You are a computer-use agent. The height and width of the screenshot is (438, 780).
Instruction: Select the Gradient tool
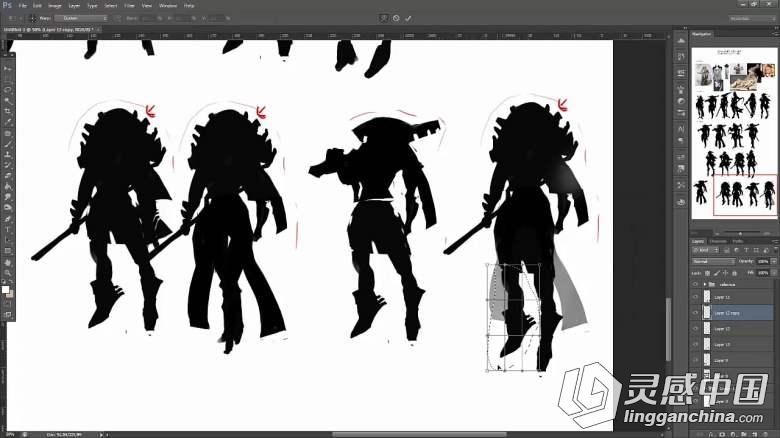7,187
